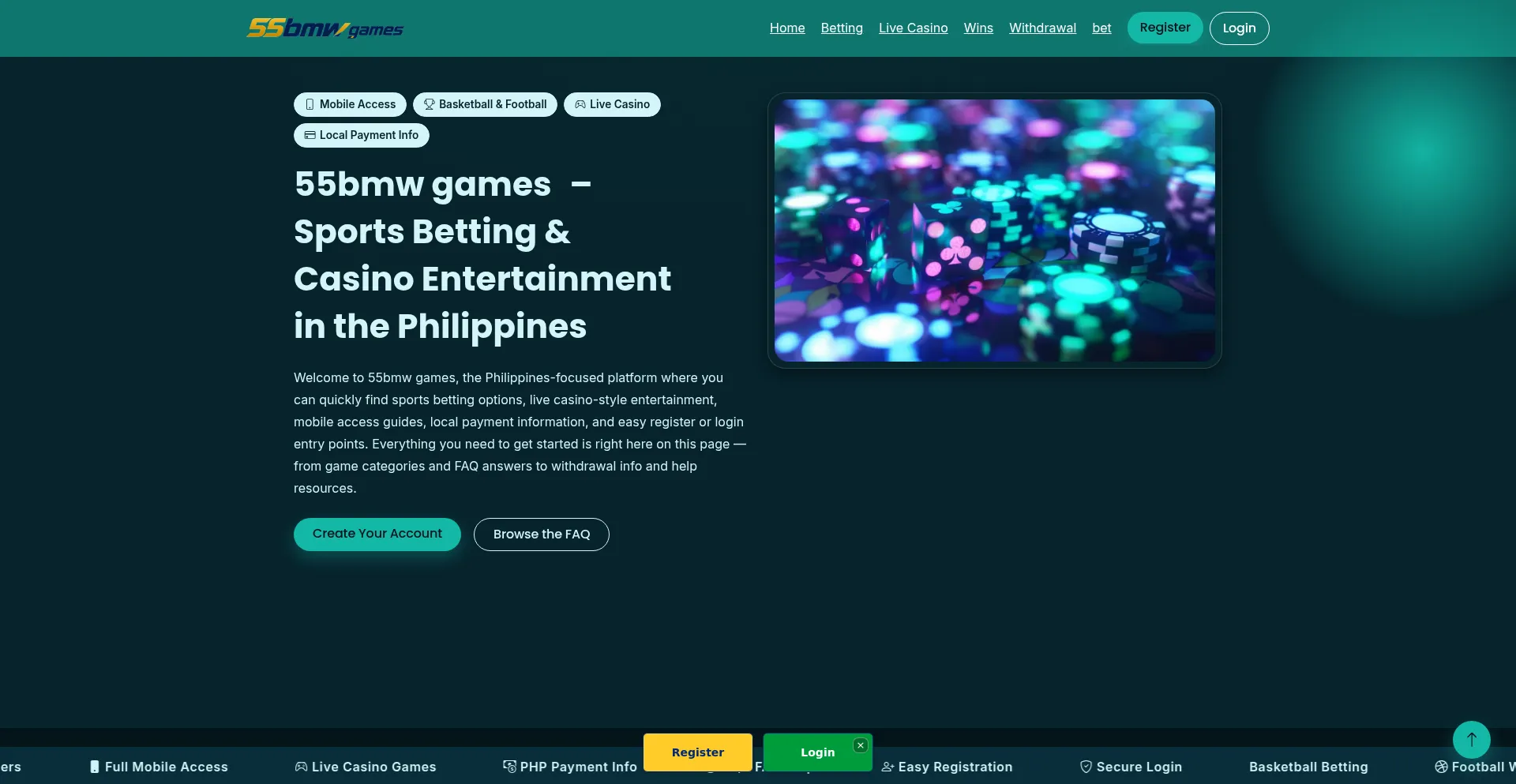The image size is (1516, 784).
Task: Click the card icon in Local Payment Info chip
Action: pos(310,135)
